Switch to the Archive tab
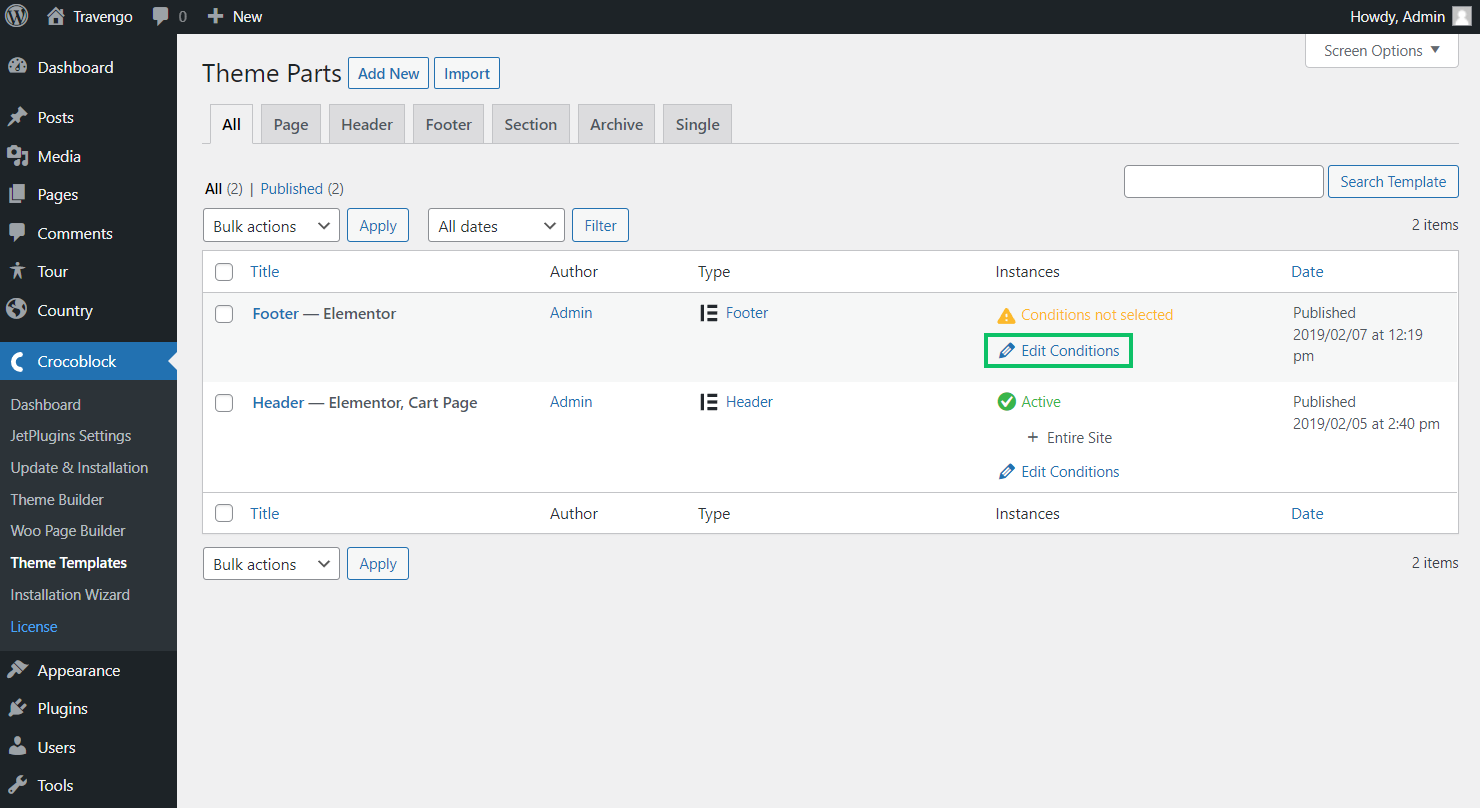The image size is (1480, 808). pyautogui.click(x=616, y=124)
